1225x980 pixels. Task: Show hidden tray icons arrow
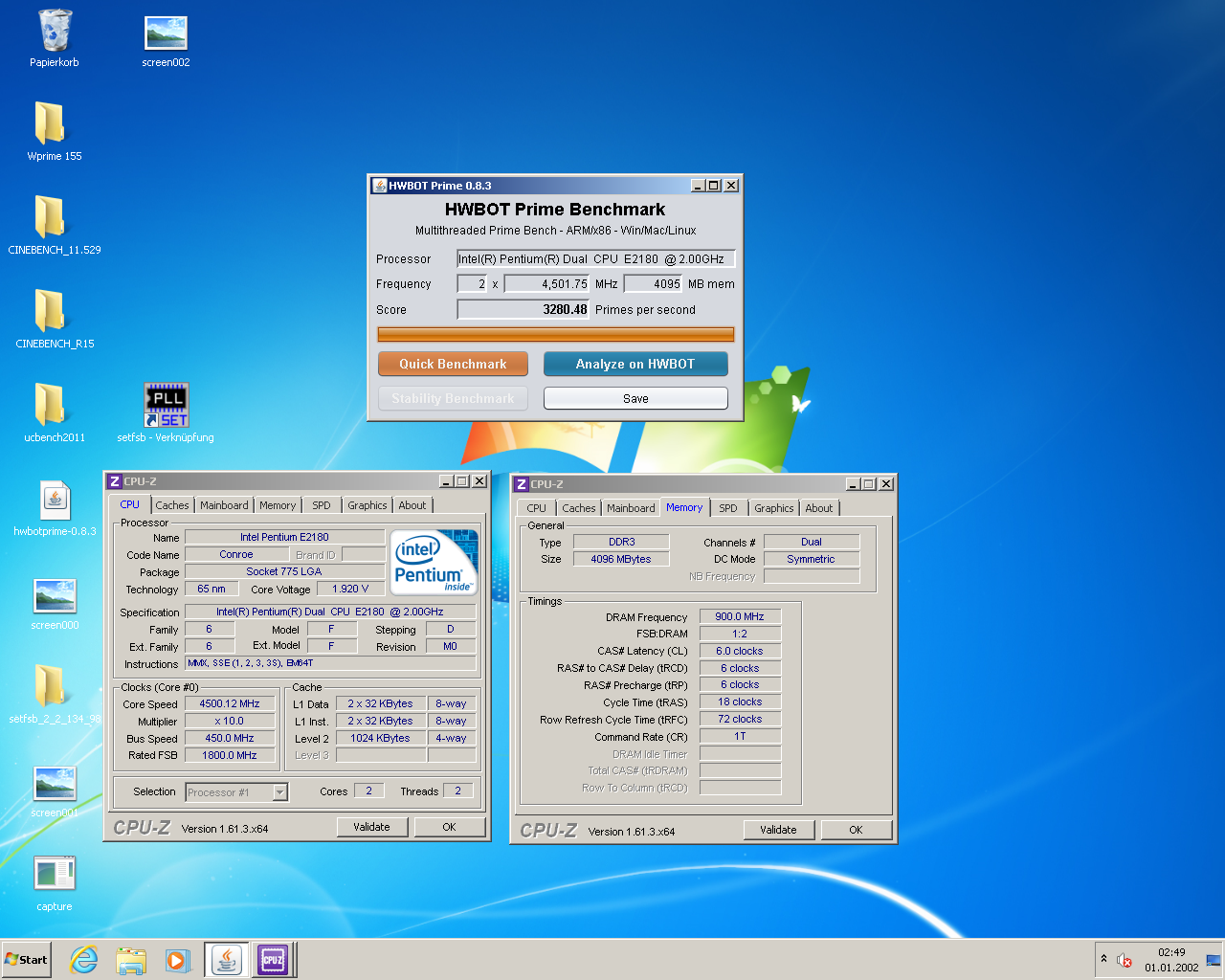[1103, 959]
